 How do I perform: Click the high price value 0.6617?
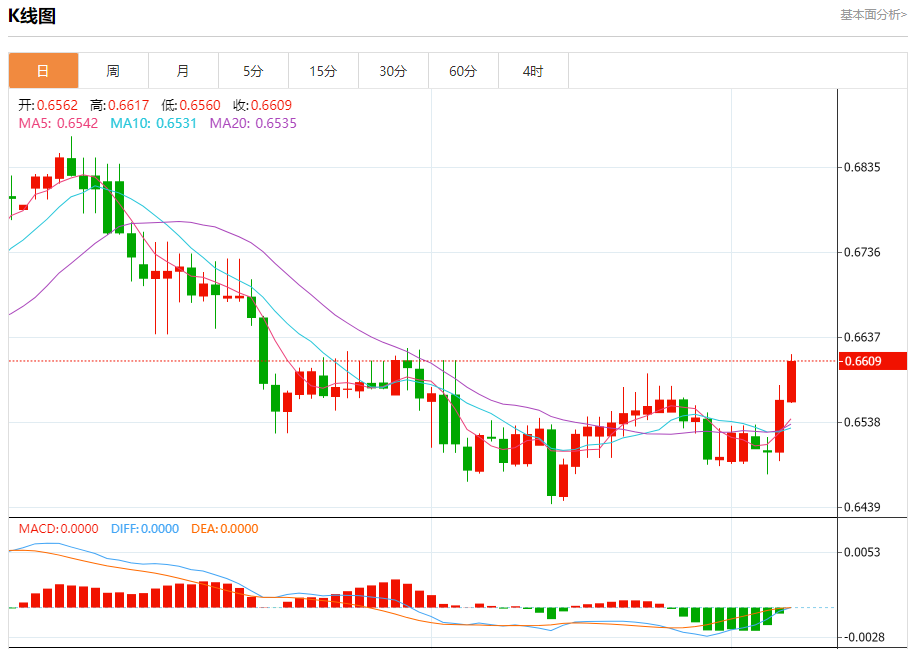(128, 105)
